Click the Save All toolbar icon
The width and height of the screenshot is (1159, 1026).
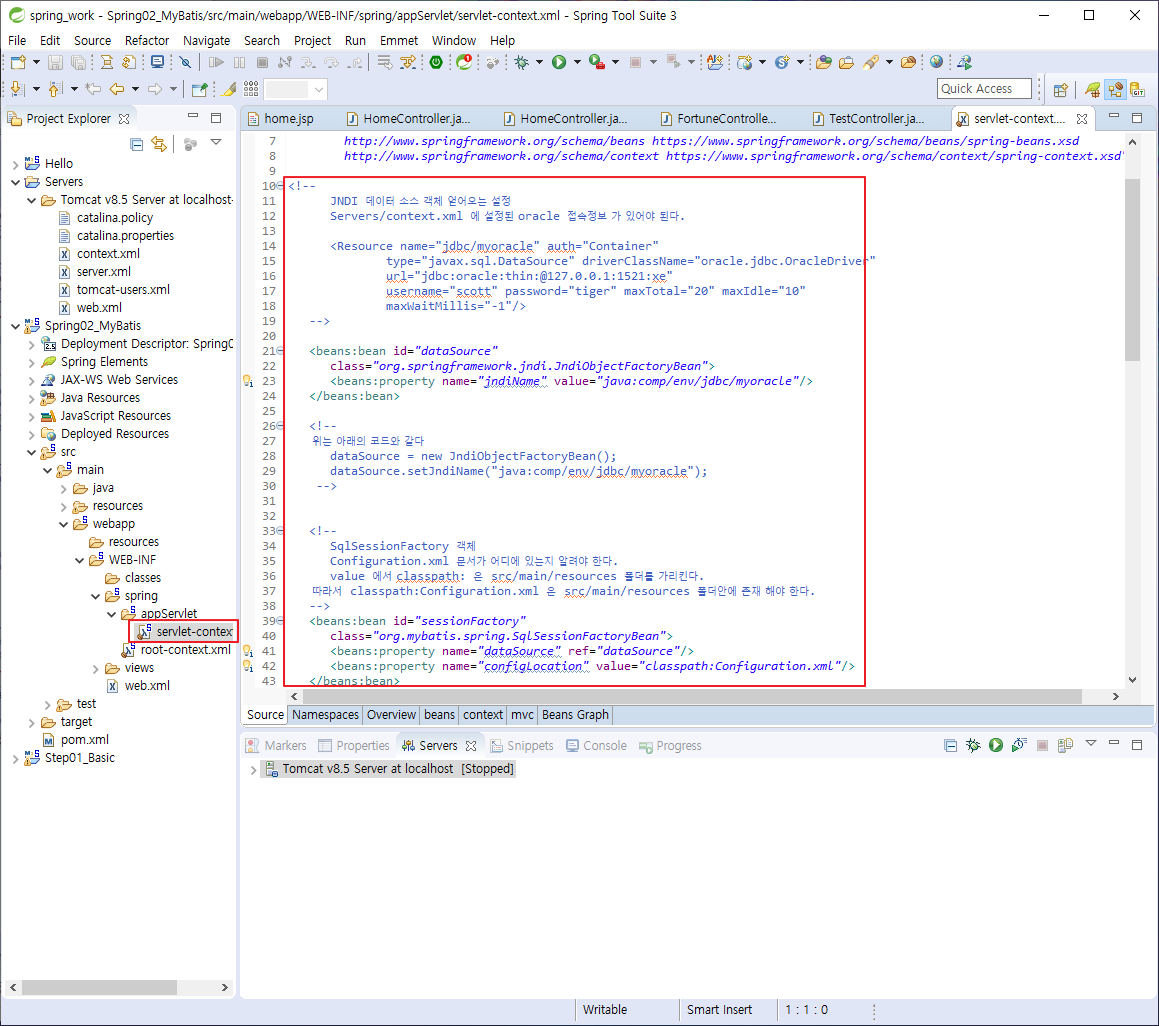click(x=78, y=63)
